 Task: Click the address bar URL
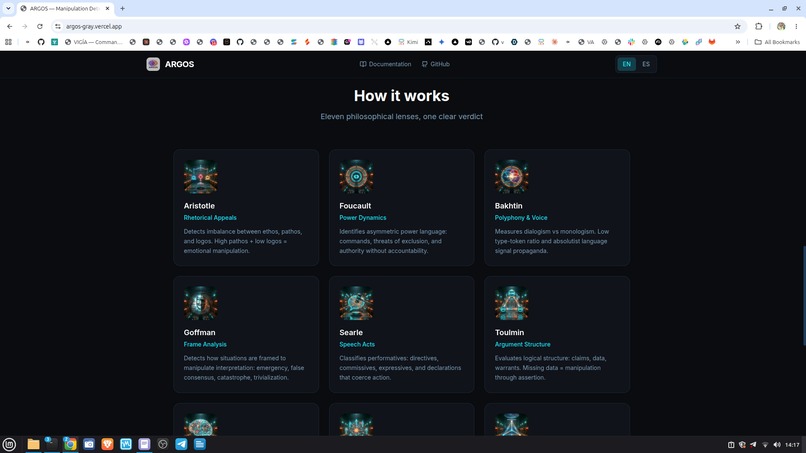[x=94, y=26]
